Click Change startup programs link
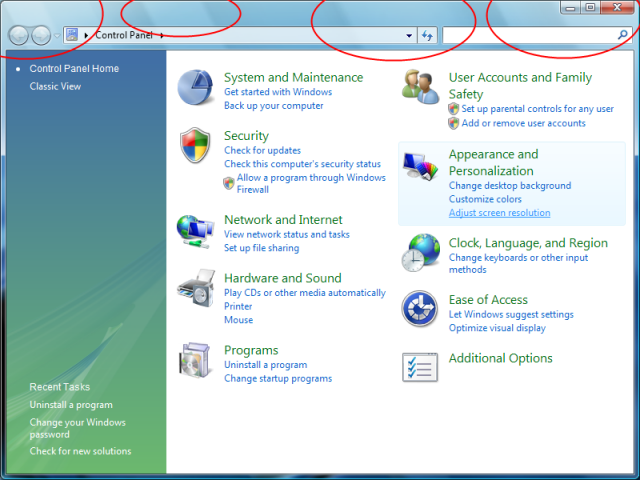This screenshot has width=640, height=480. [x=278, y=379]
